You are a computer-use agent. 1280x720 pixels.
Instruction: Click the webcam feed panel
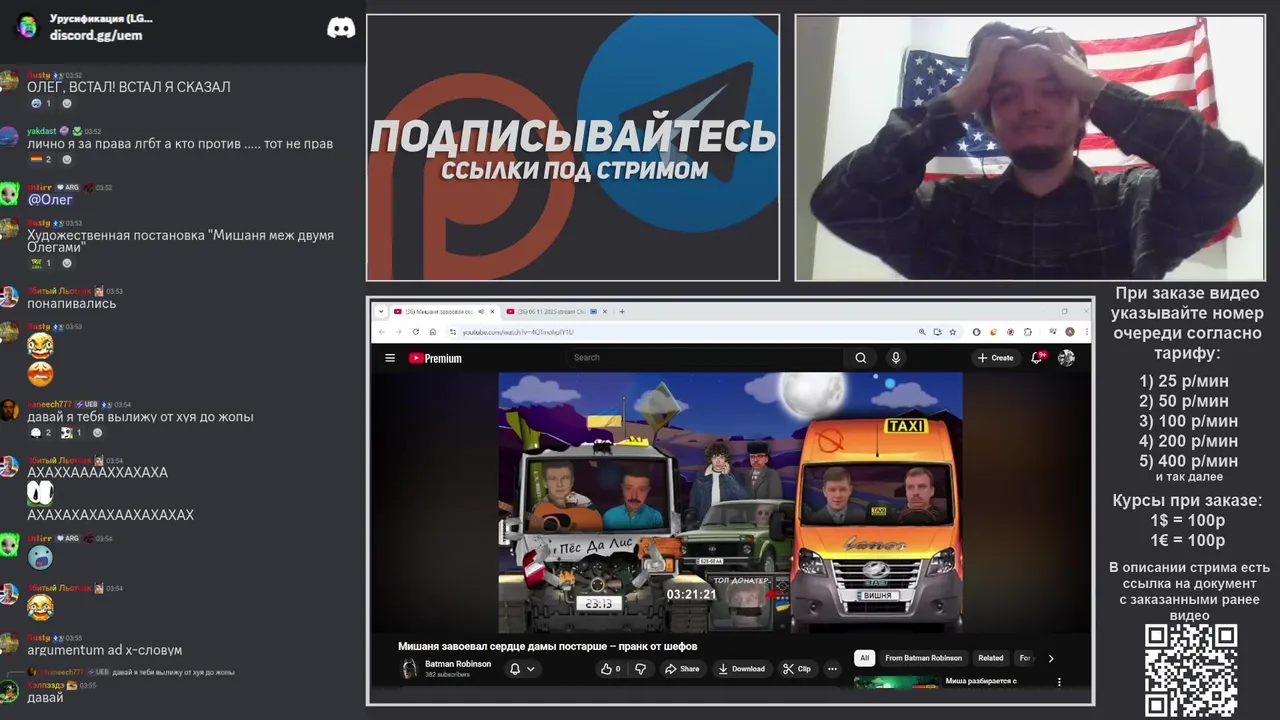pos(1030,147)
